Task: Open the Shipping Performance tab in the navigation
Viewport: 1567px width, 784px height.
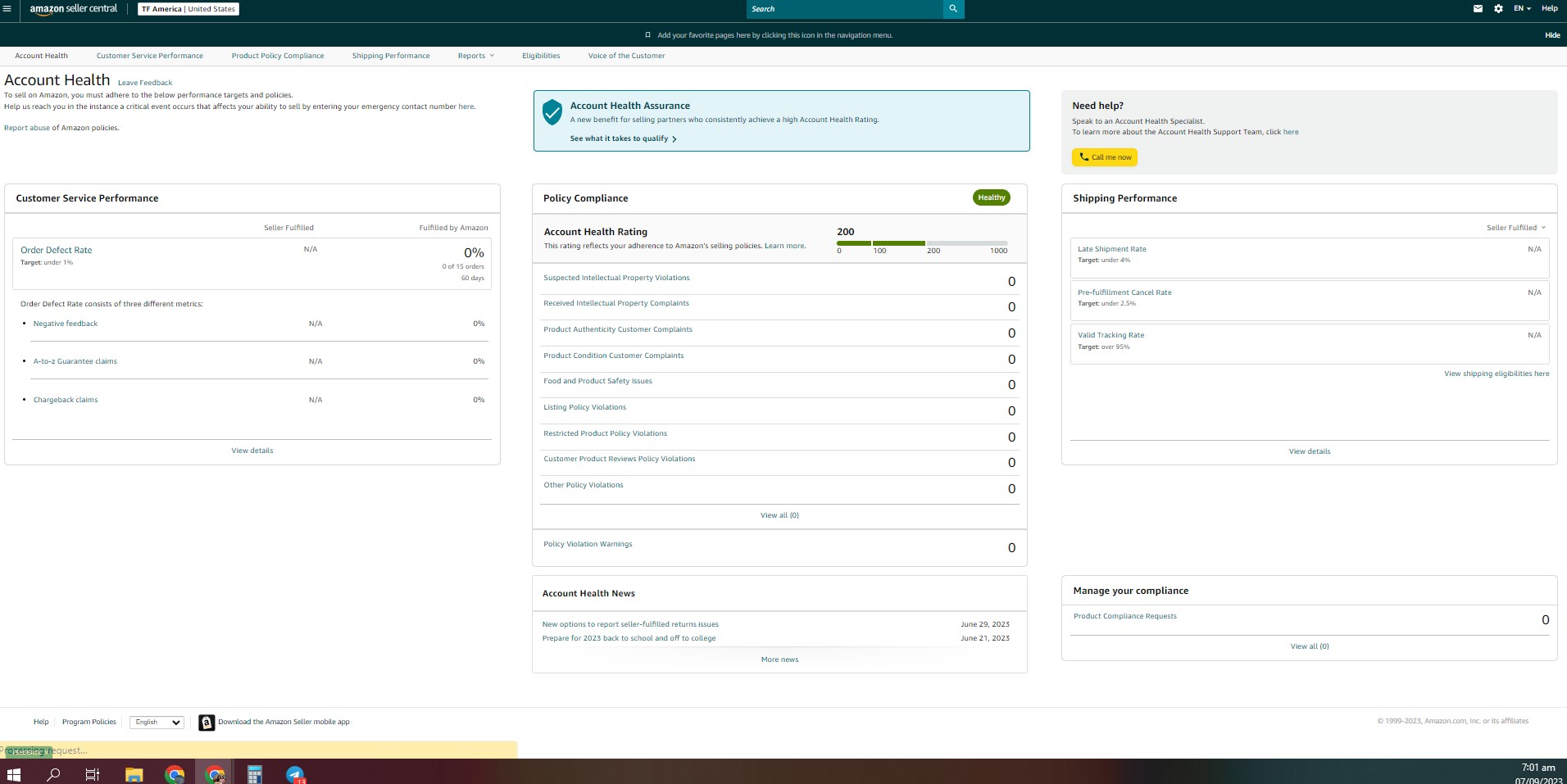Action: [391, 56]
